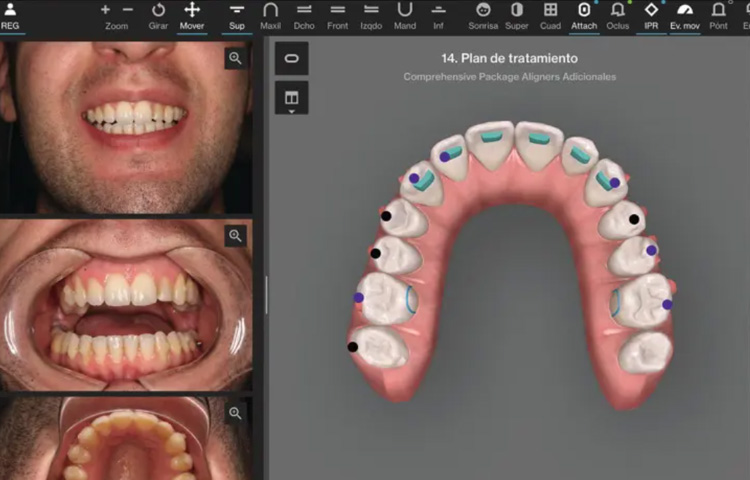Click the Oclus occlusion button
This screenshot has width=750, height=480.
[618, 14]
